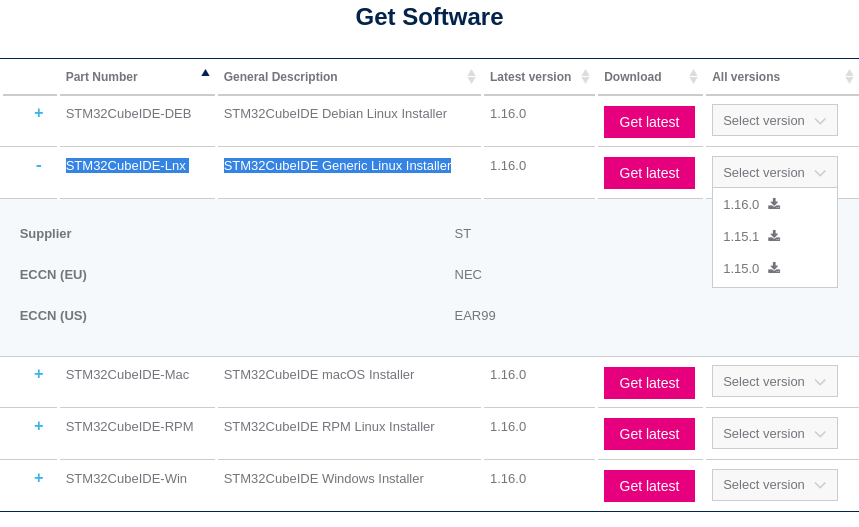Viewport: 859px width, 527px height.
Task: Click the General Description column header
Action: coord(280,77)
